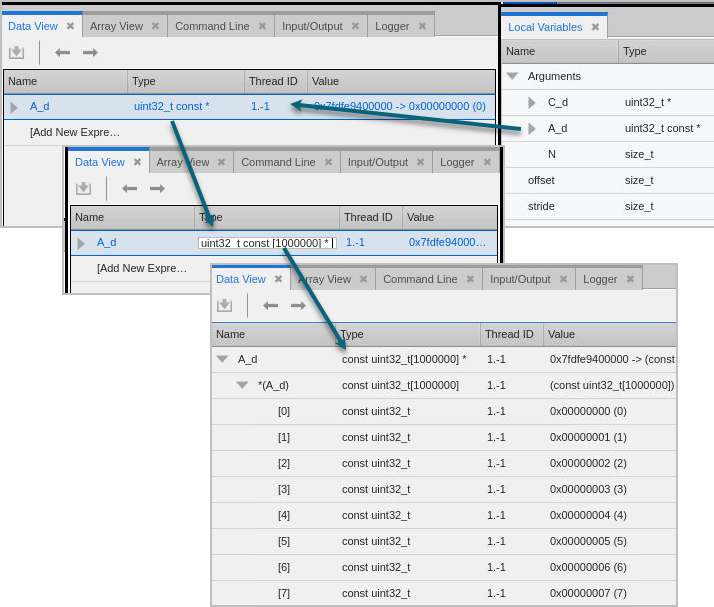This screenshot has width=714, height=607.
Task: Click the type field containing "uint32_t const [1000000] *"
Action: point(265,243)
